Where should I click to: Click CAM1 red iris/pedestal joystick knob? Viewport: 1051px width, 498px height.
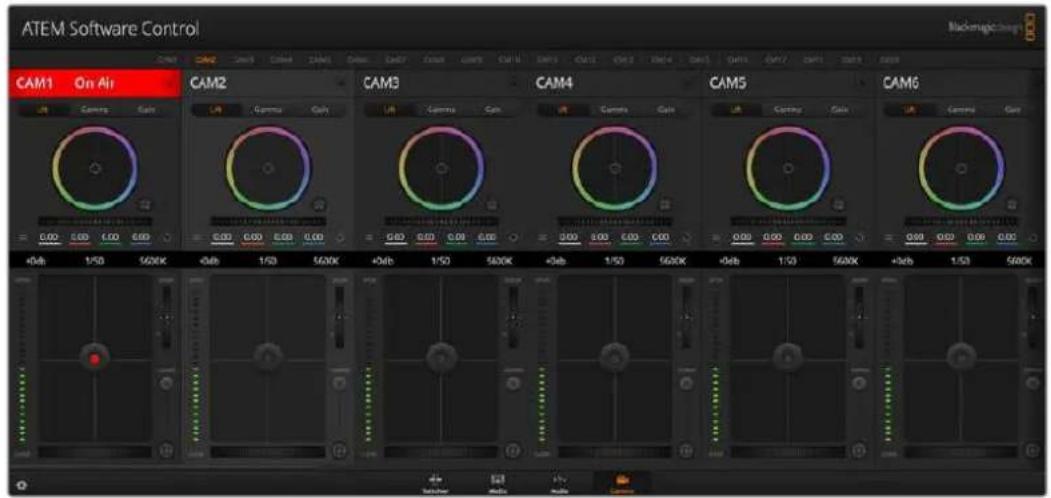coord(95,359)
